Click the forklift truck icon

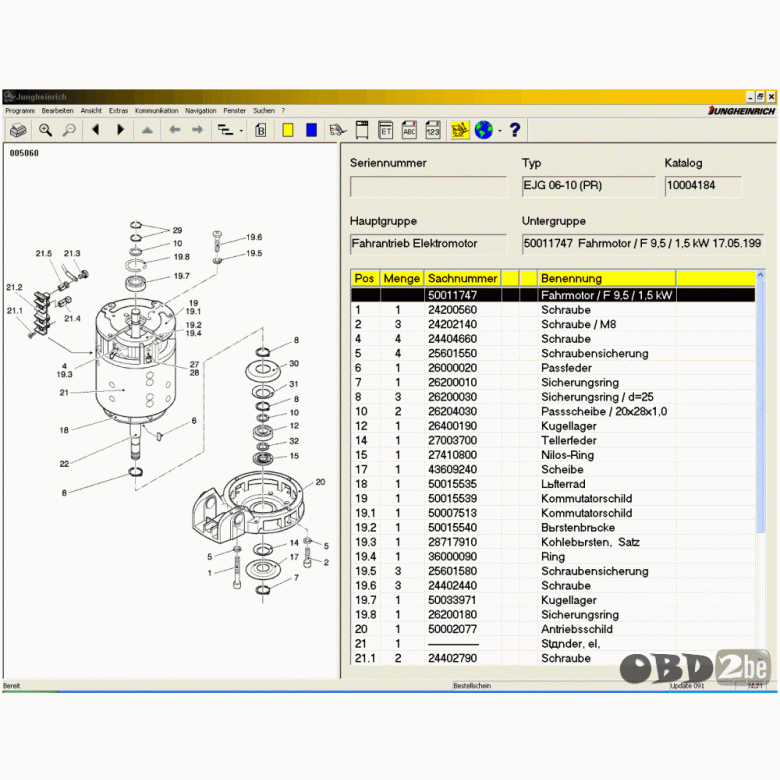[338, 130]
